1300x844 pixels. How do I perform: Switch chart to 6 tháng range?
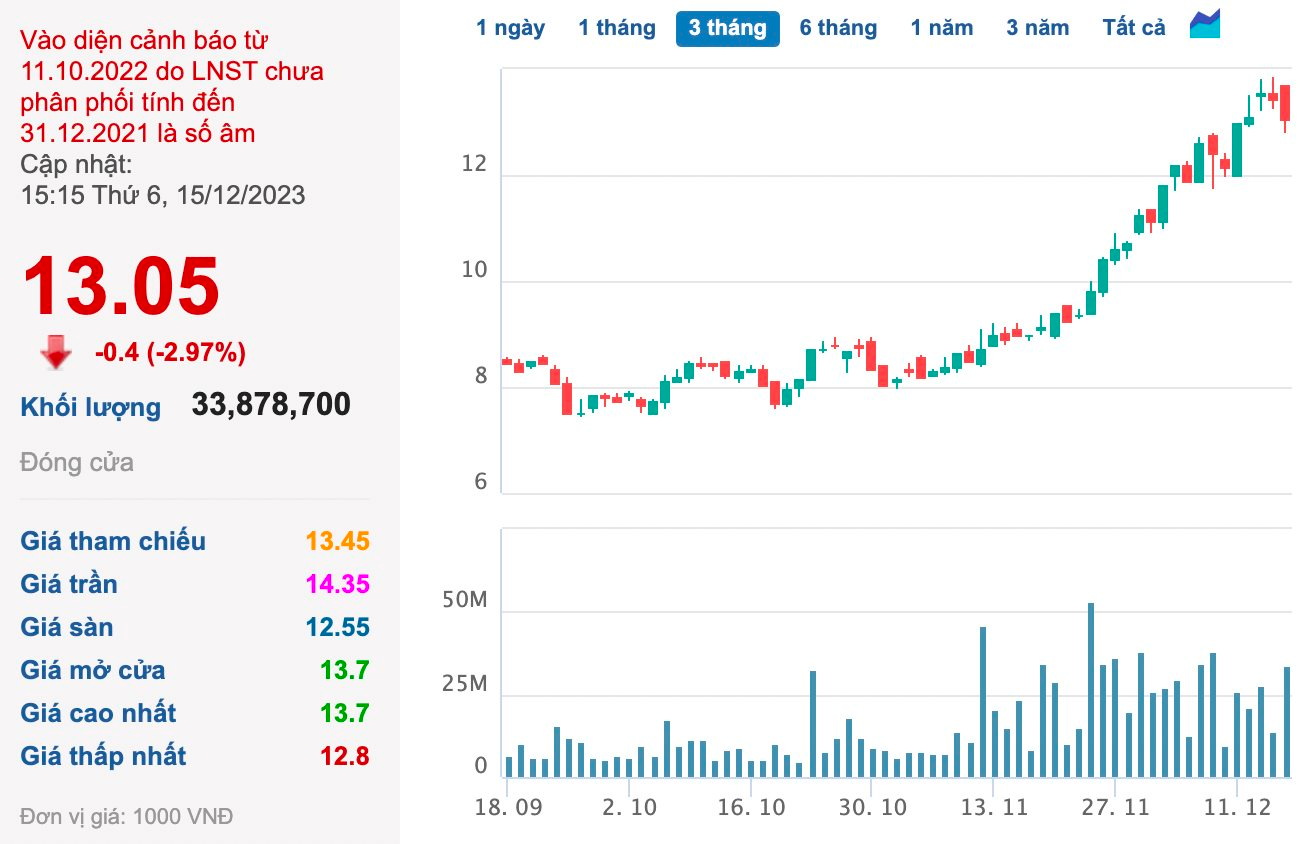point(838,28)
